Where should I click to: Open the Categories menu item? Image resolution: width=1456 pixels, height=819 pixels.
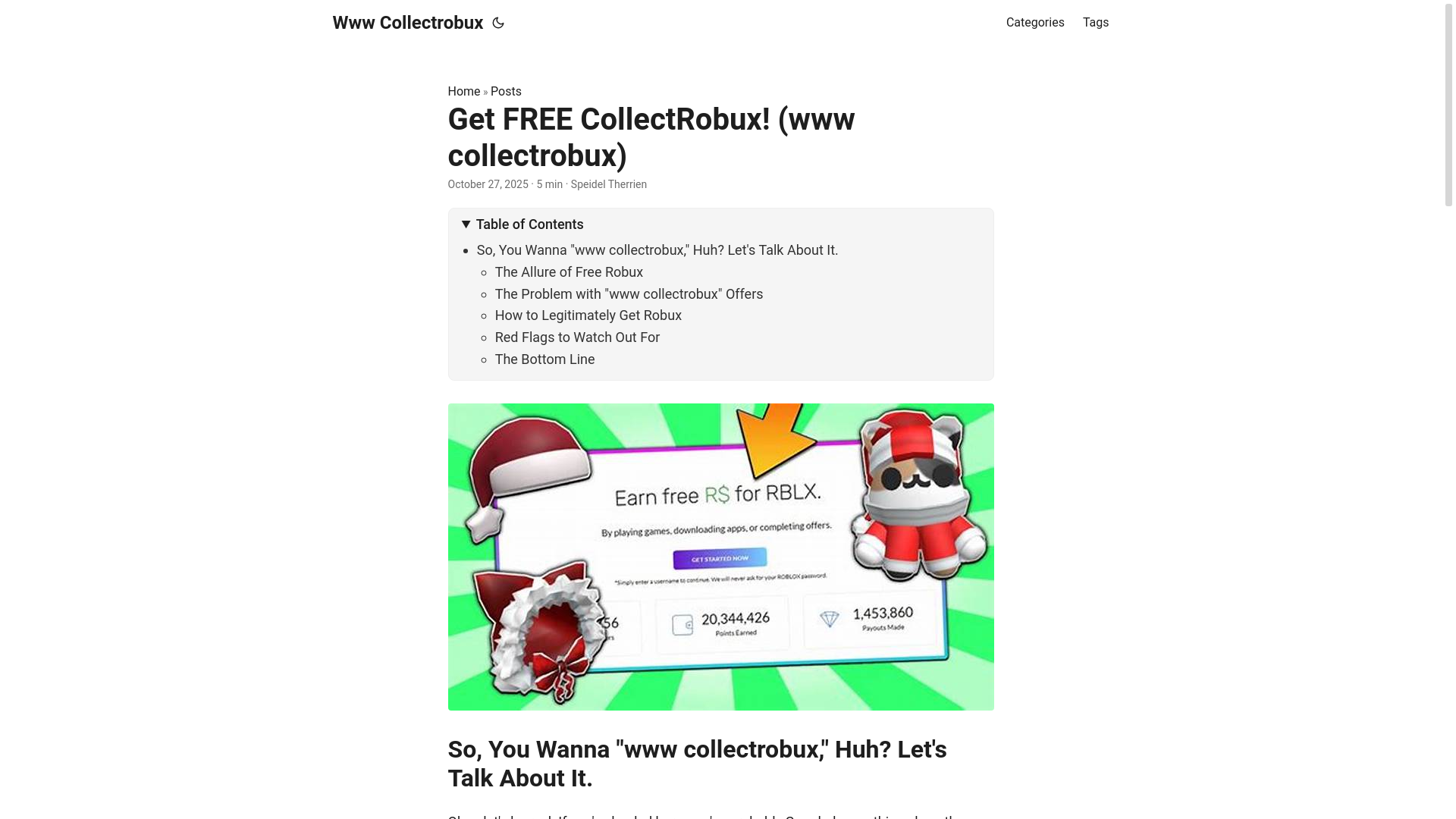coord(1035,23)
